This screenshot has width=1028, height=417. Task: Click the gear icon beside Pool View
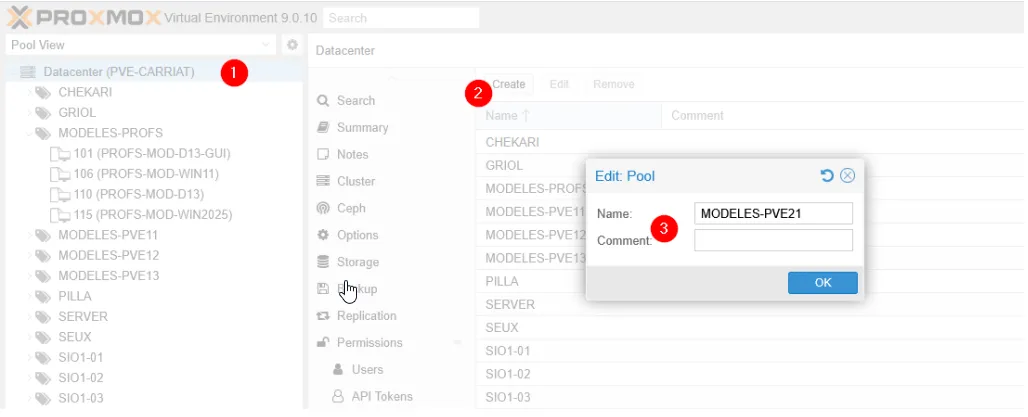click(x=292, y=45)
